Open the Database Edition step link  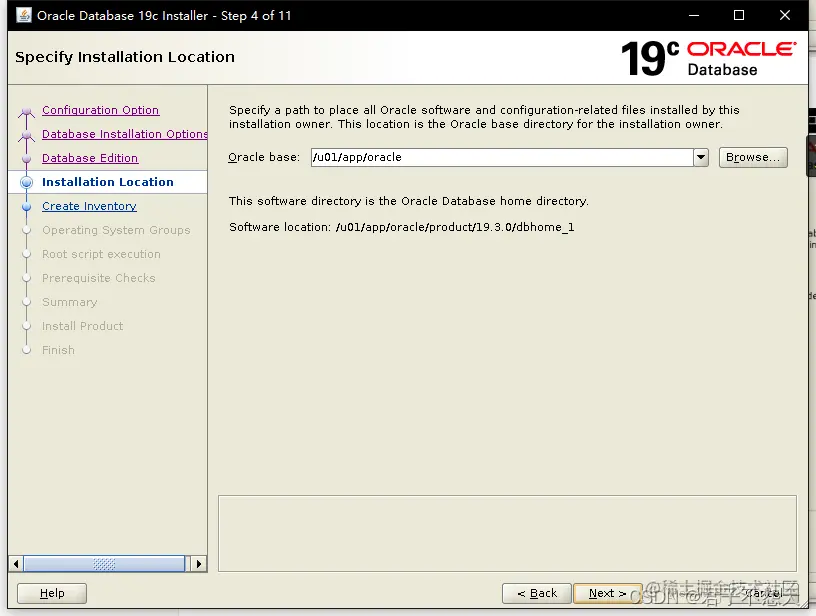[x=90, y=158]
